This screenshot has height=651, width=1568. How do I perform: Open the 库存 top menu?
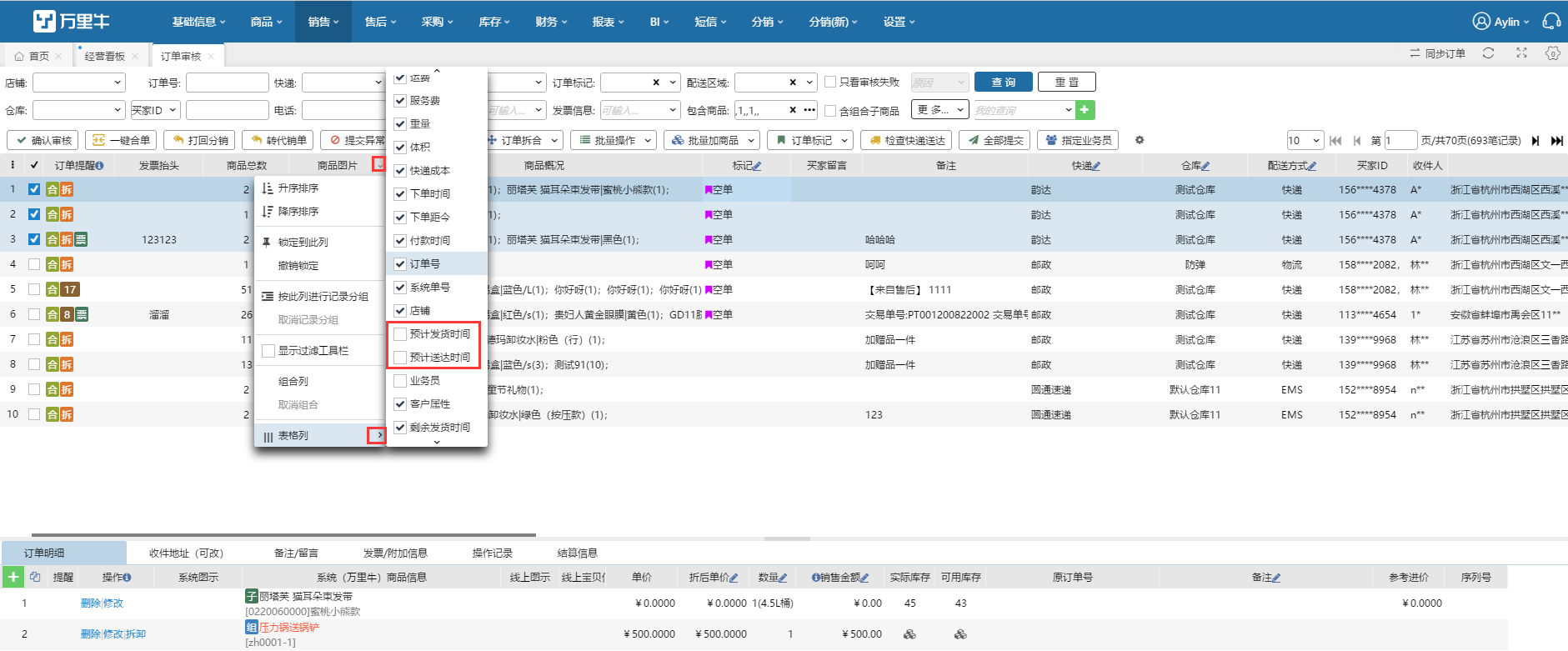(x=493, y=22)
